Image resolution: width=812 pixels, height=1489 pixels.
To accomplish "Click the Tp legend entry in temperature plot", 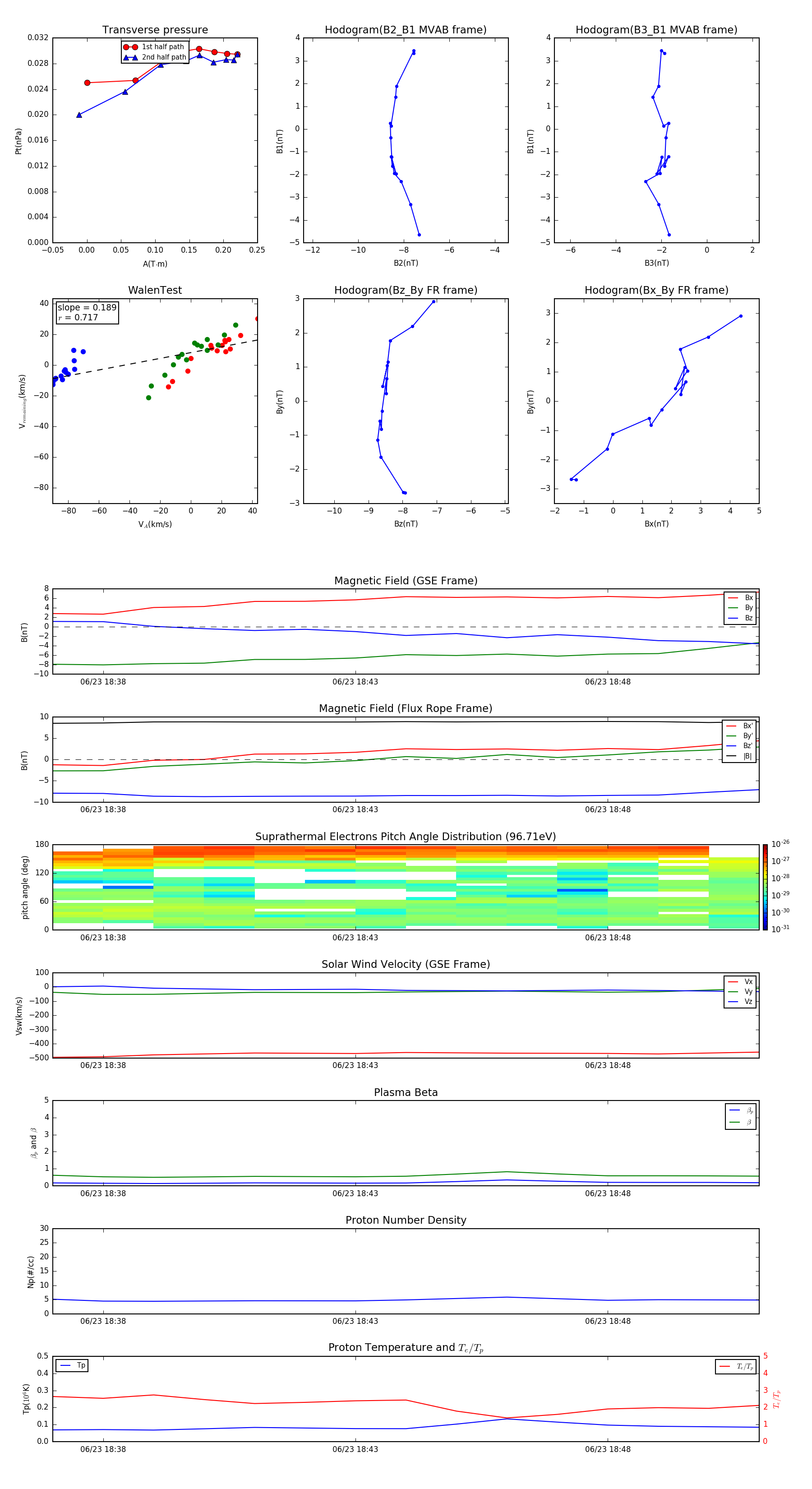I will [72, 1365].
